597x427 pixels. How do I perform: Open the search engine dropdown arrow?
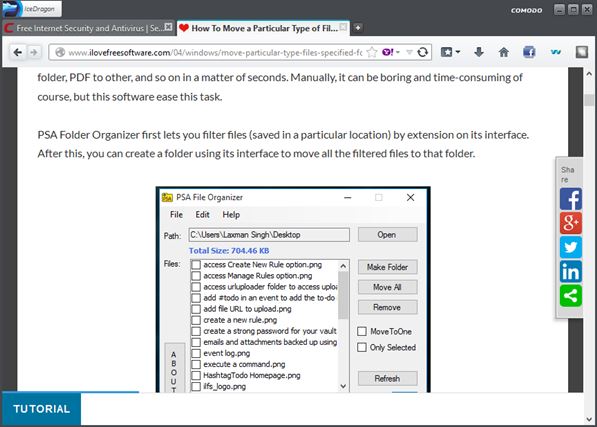(x=398, y=52)
